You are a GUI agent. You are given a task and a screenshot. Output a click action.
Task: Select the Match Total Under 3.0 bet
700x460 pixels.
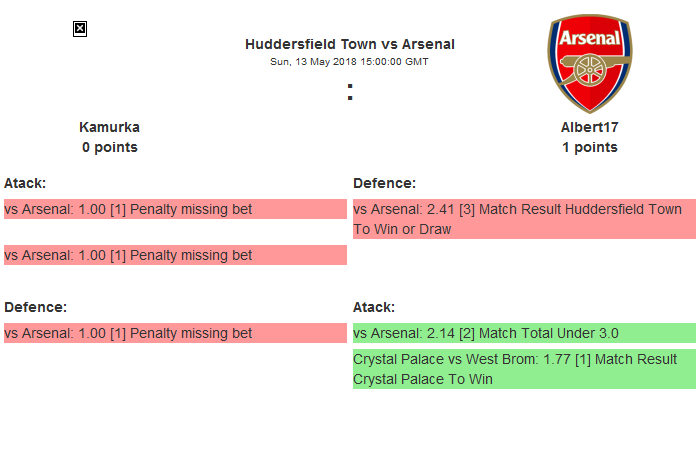tap(524, 333)
